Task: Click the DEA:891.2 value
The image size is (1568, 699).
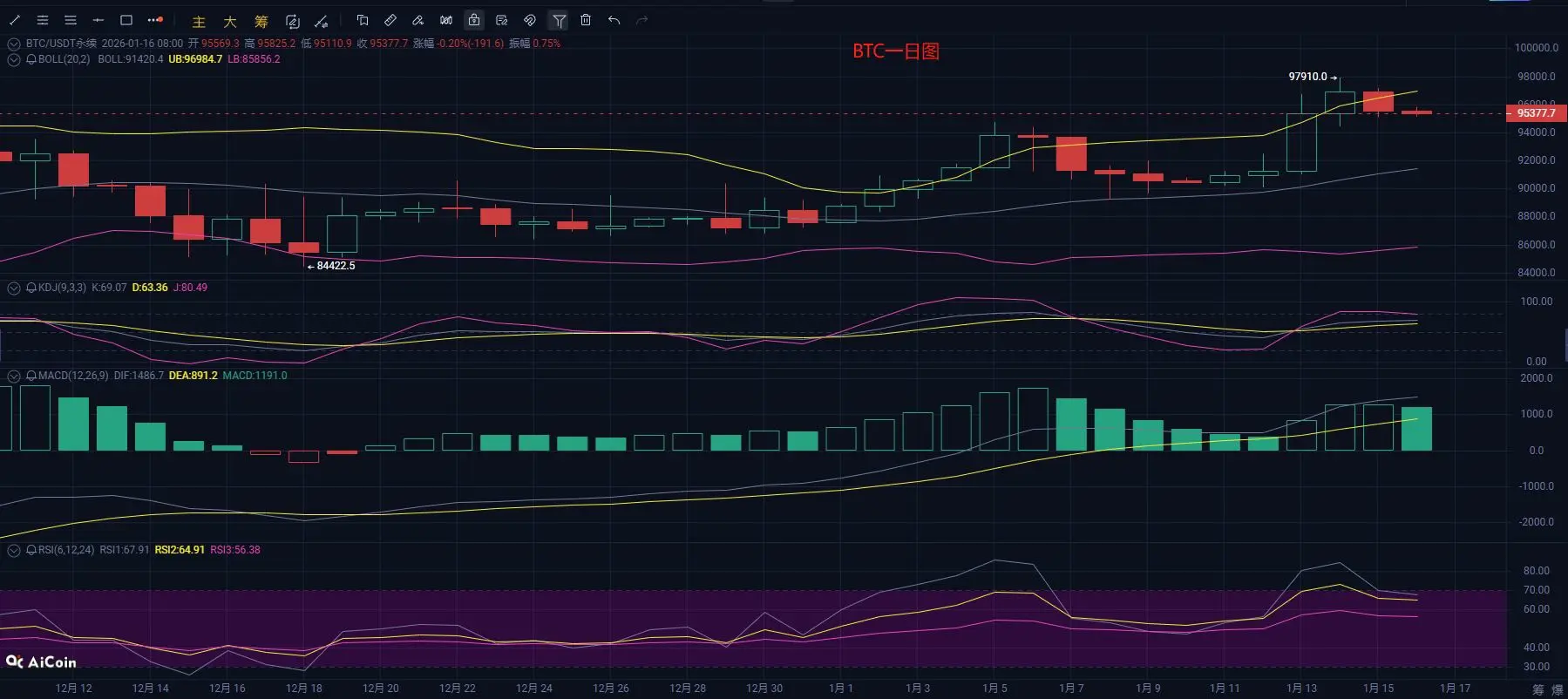Action: pyautogui.click(x=193, y=376)
